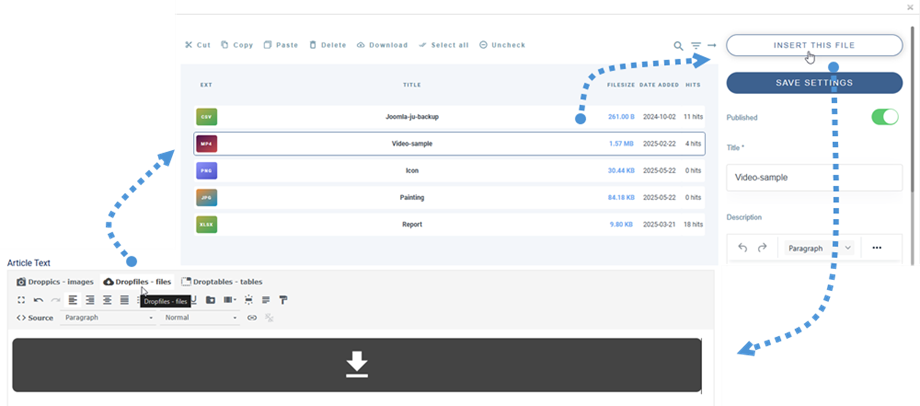The height and width of the screenshot is (406, 920).
Task: Click the insert link icon in the article editor
Action: pos(252,318)
